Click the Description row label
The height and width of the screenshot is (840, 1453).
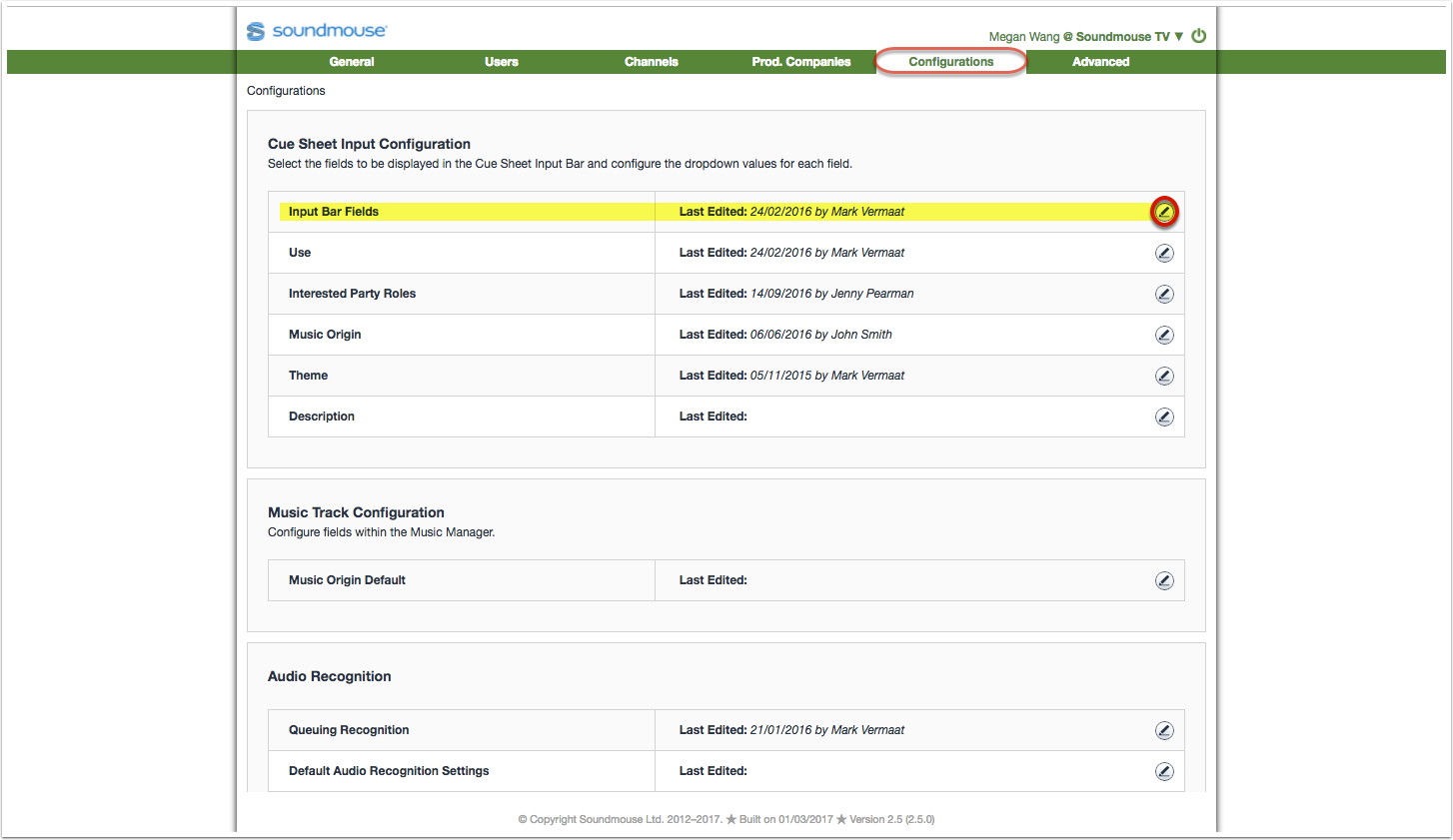tap(322, 417)
